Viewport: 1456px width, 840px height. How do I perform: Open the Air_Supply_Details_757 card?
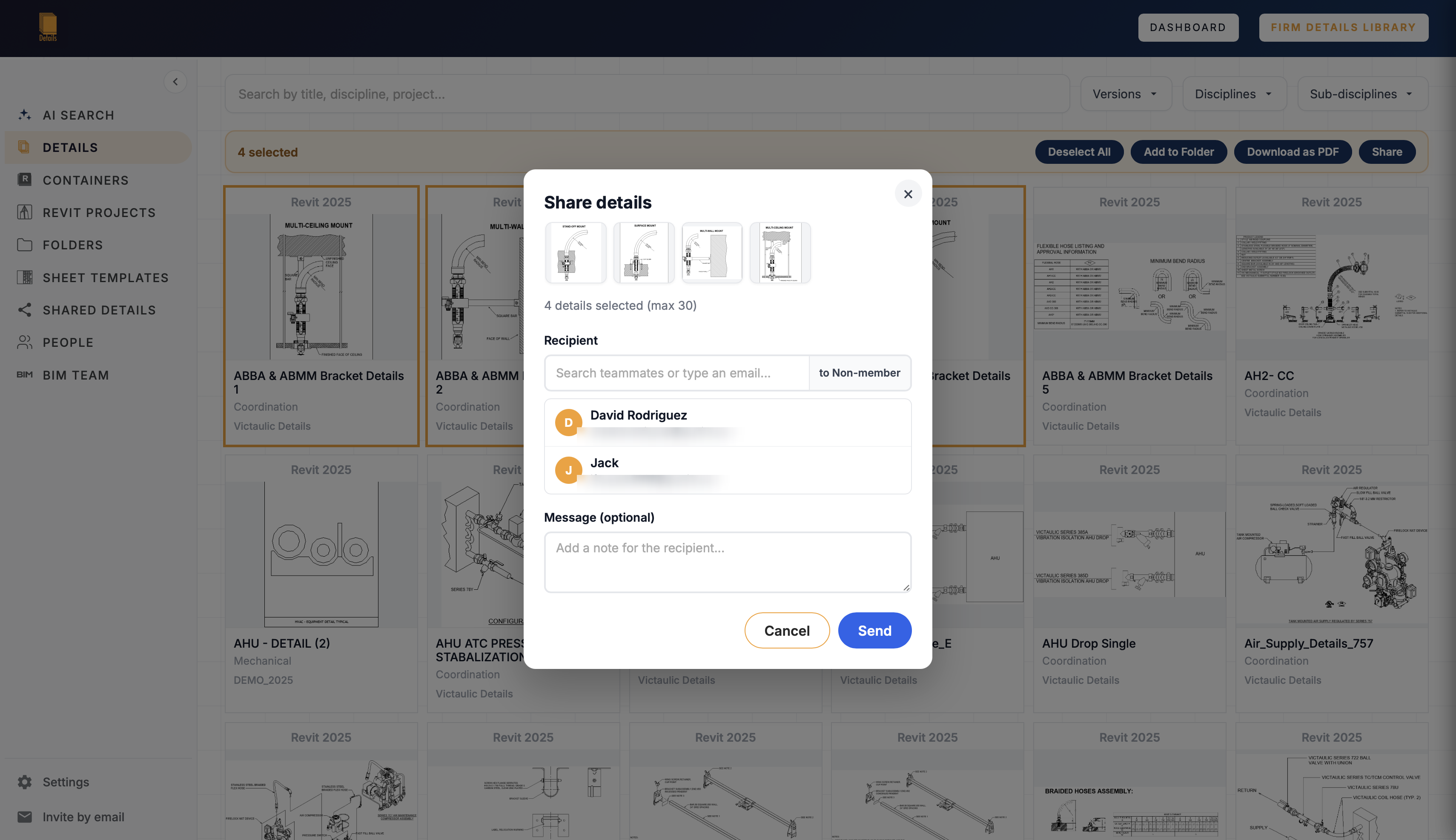1331,584
